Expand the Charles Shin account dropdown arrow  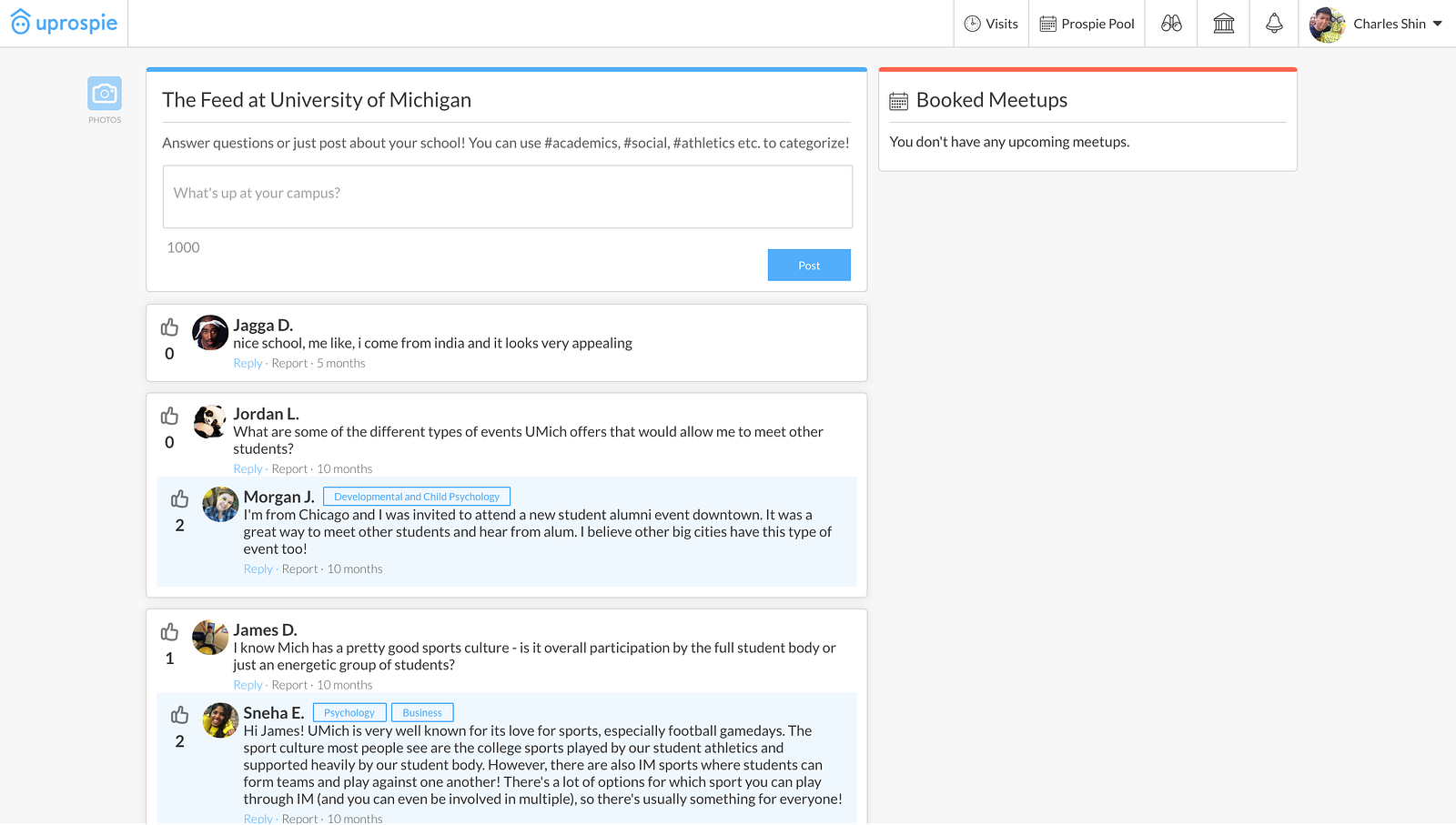pyautogui.click(x=1438, y=24)
